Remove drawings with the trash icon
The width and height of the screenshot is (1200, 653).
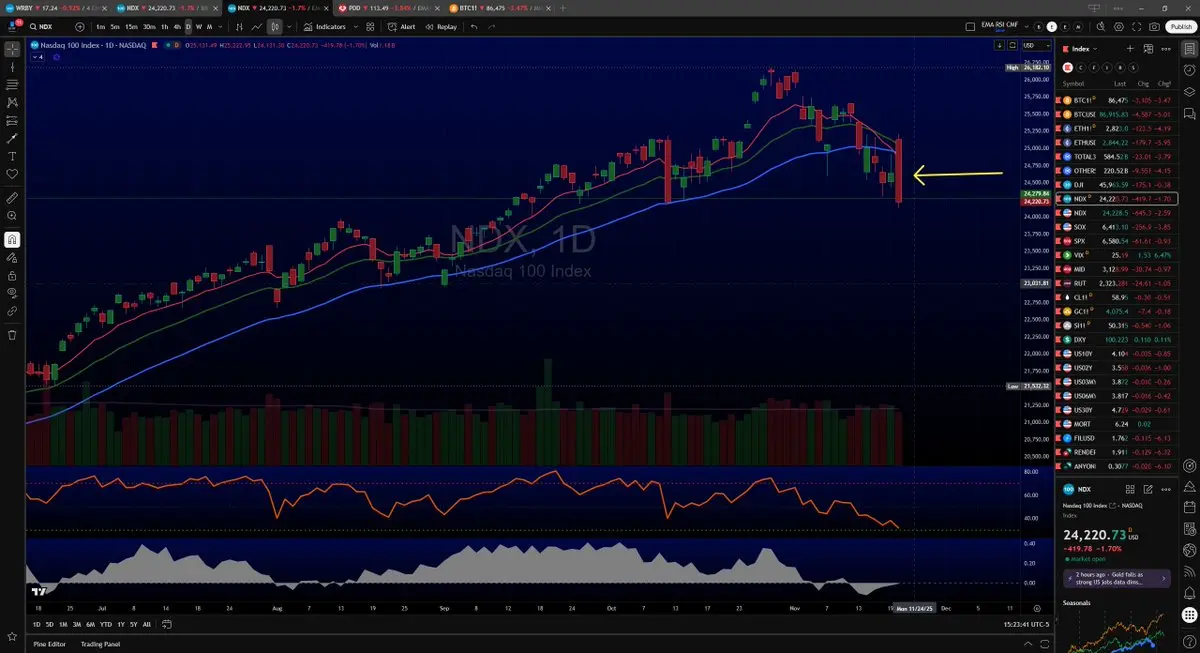point(12,335)
